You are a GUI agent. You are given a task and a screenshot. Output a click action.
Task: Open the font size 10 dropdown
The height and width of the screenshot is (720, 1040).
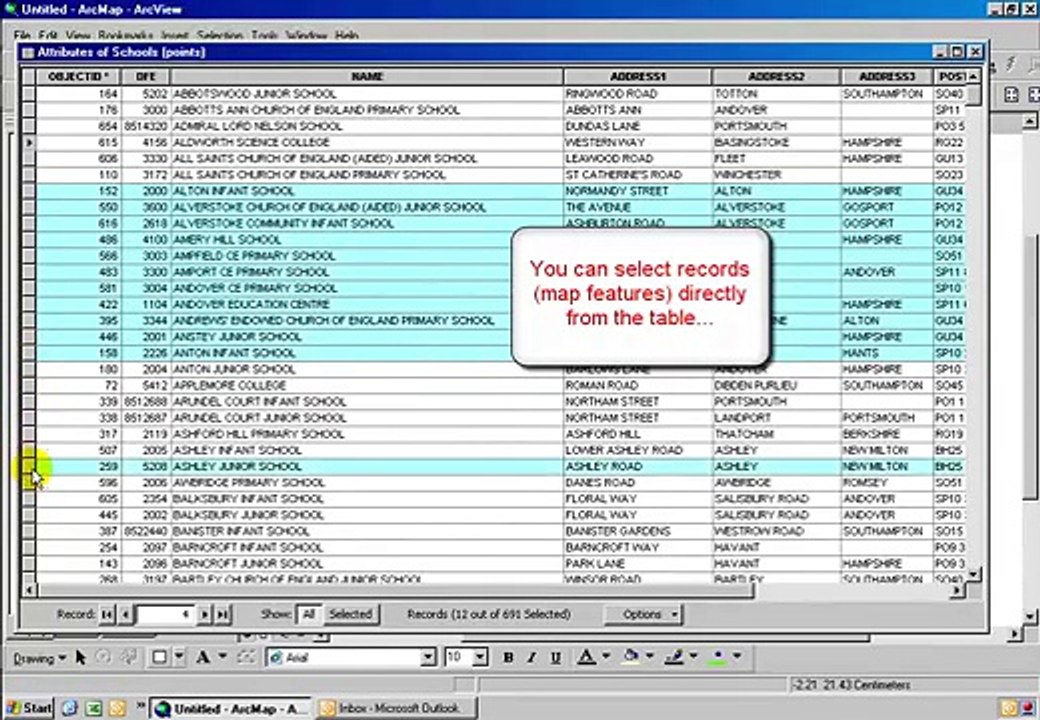[481, 658]
